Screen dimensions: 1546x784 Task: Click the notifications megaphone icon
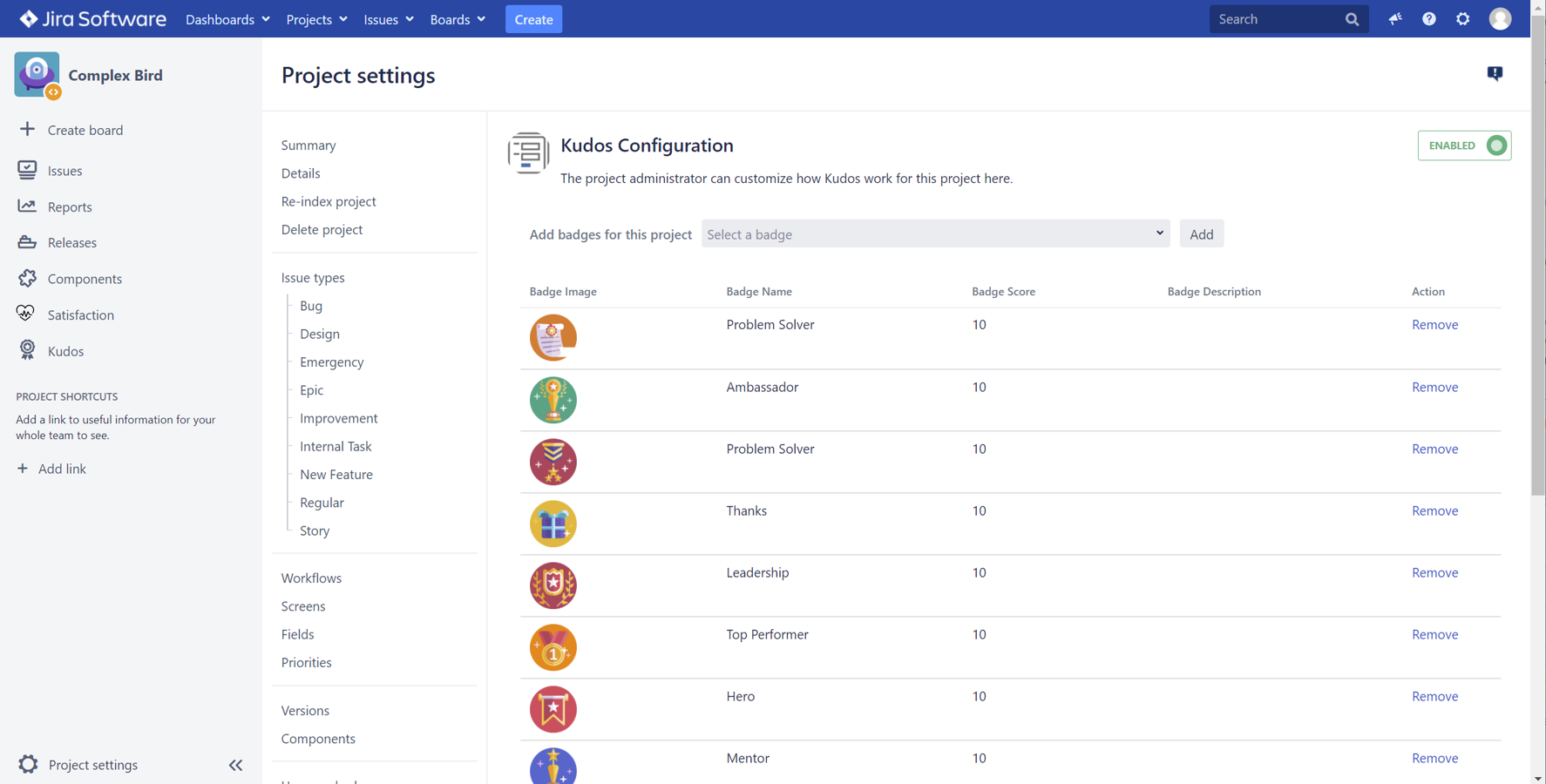click(1395, 19)
